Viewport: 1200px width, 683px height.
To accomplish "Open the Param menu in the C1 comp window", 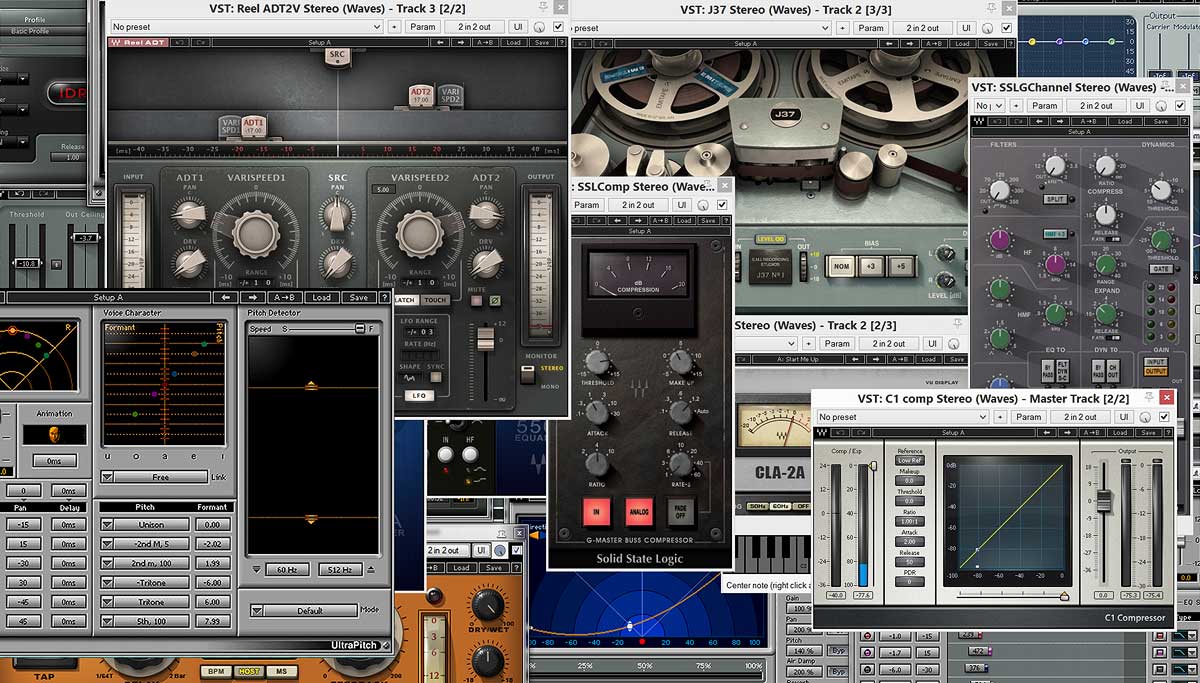I will click(x=1030, y=416).
